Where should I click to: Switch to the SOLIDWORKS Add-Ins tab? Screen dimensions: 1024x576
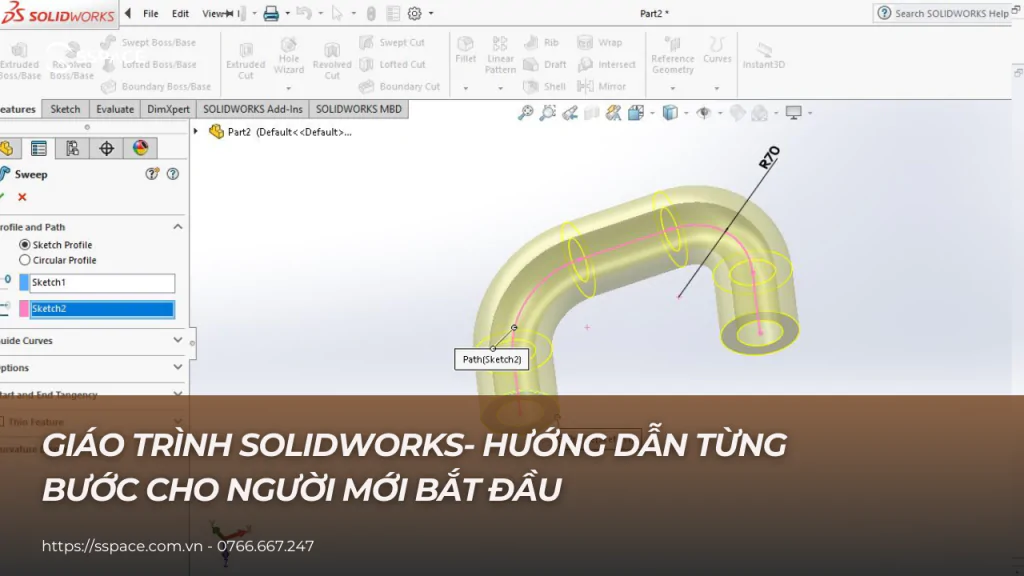253,109
